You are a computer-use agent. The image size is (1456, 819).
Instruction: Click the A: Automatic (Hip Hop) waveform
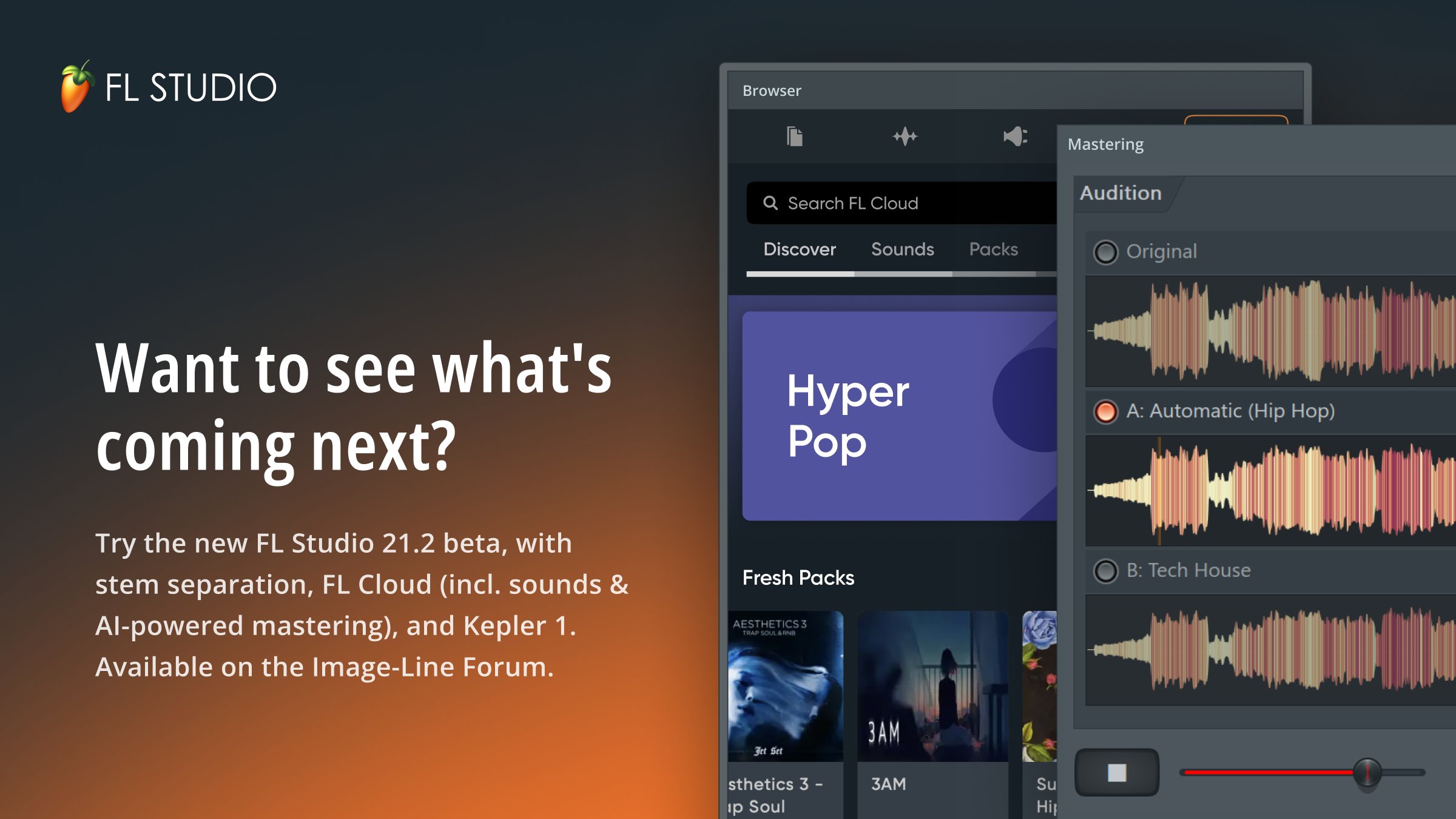tap(1271, 491)
